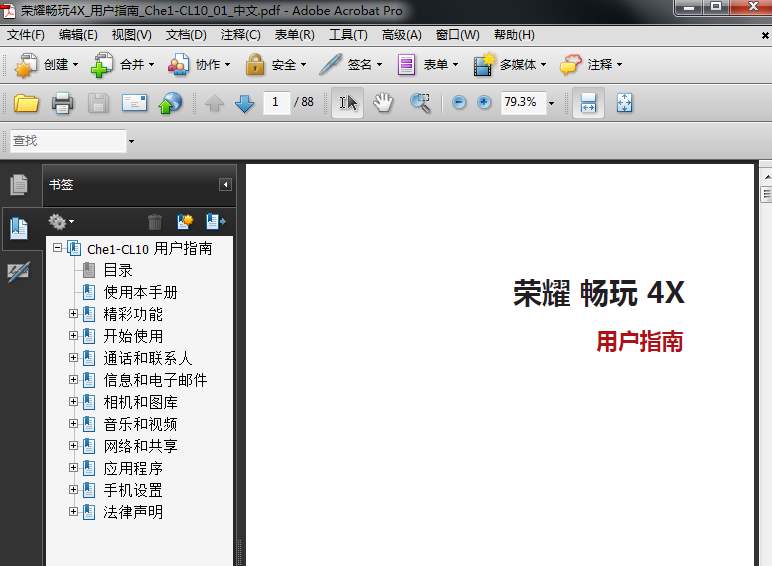Print the document using printer icon

pos(63,103)
